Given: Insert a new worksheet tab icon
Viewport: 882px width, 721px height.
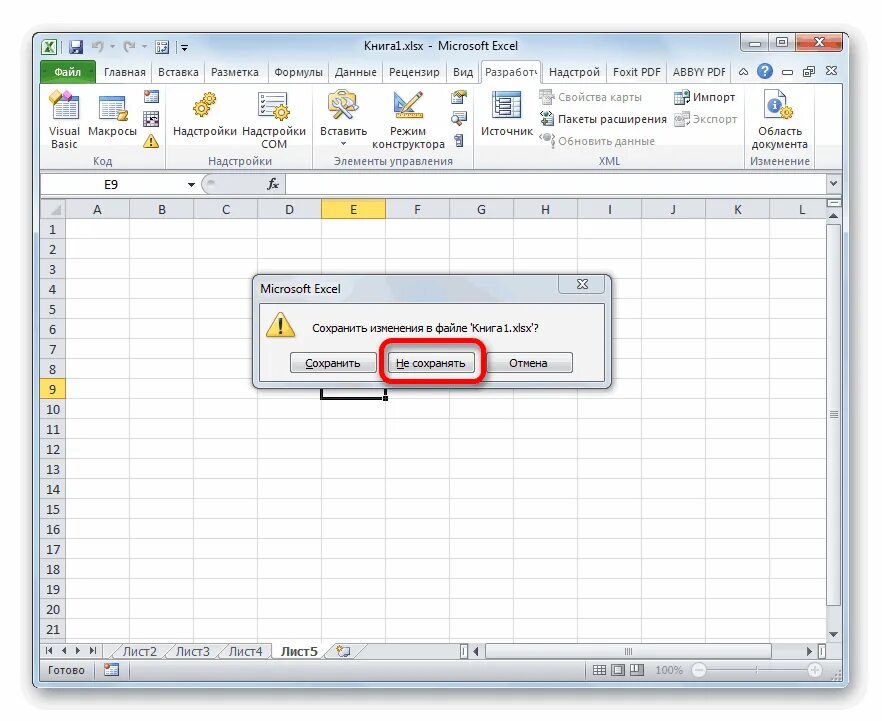Looking at the screenshot, I should [x=343, y=651].
